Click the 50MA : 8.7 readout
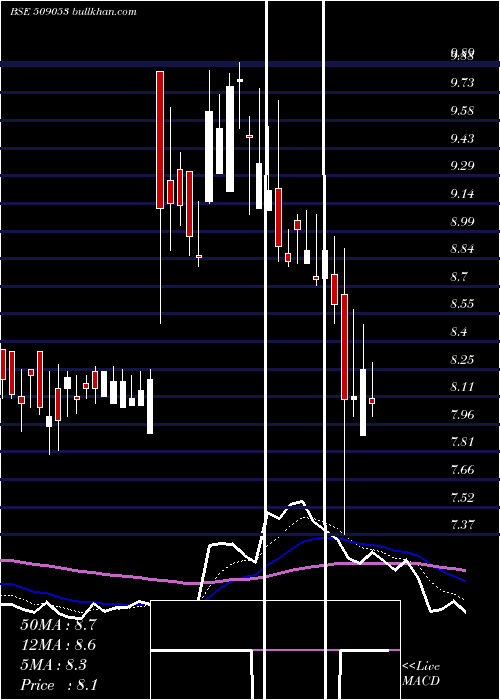The height and width of the screenshot is (700, 500). coord(58,625)
